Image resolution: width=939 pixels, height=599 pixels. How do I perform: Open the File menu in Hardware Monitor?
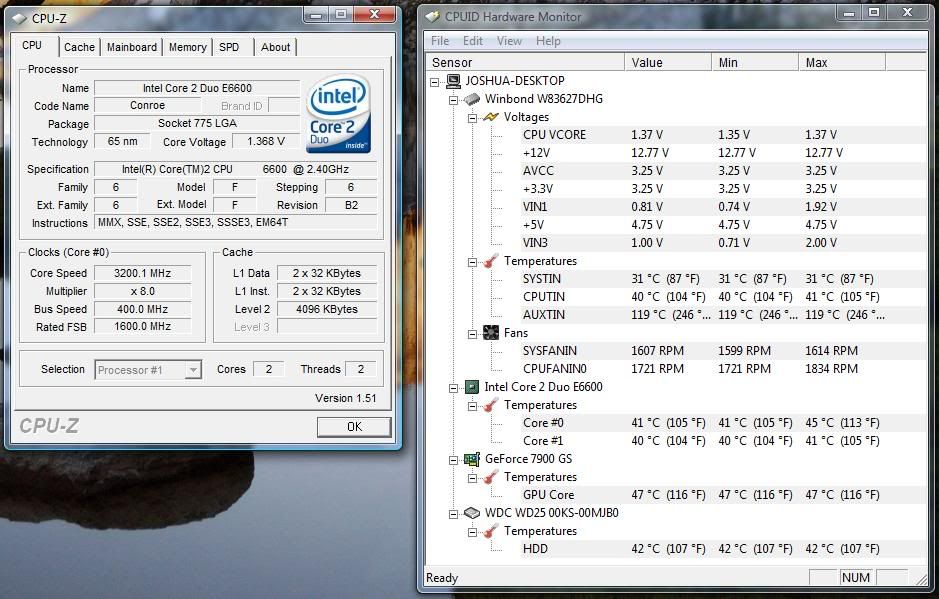(x=440, y=41)
